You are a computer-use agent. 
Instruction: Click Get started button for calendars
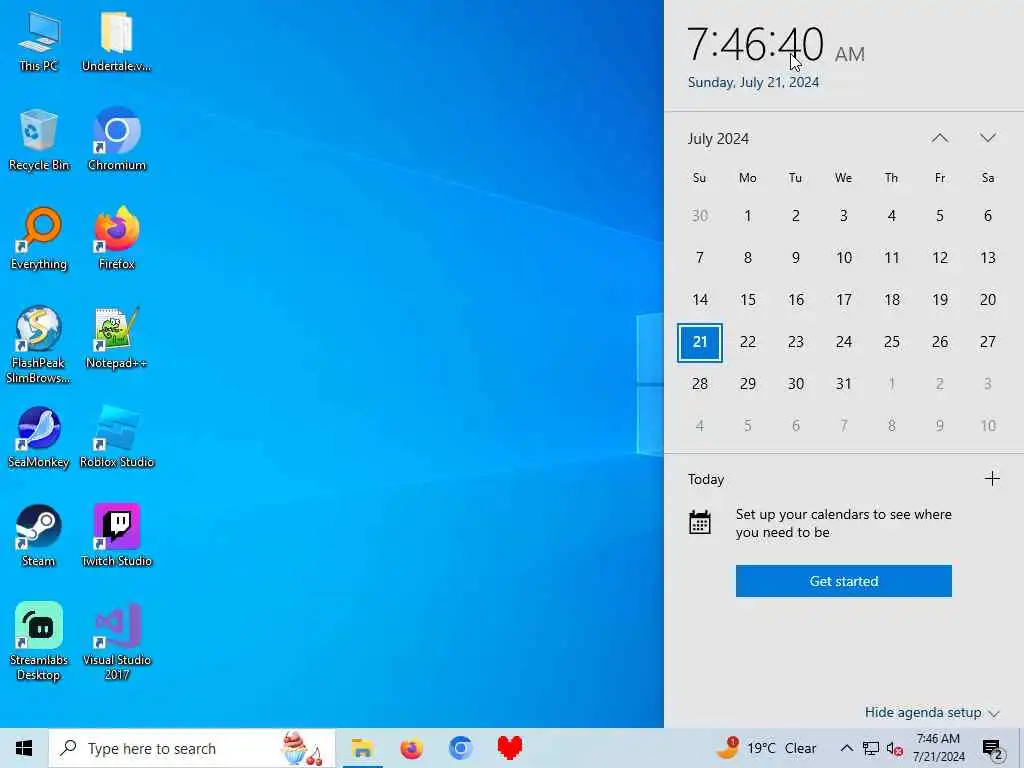[x=844, y=581]
